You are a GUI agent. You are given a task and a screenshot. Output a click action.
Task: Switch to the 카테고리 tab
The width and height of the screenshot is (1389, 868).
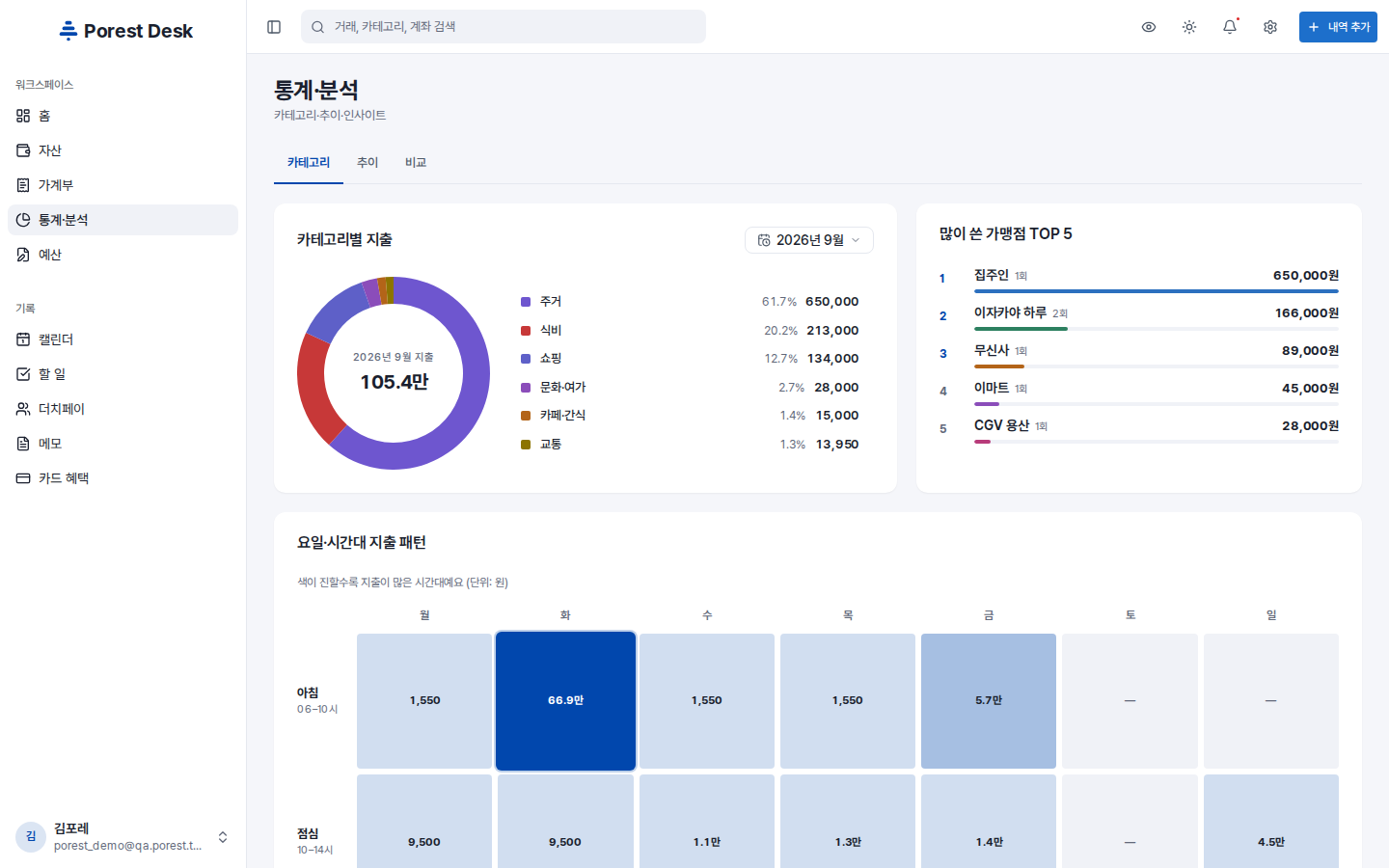[309, 163]
